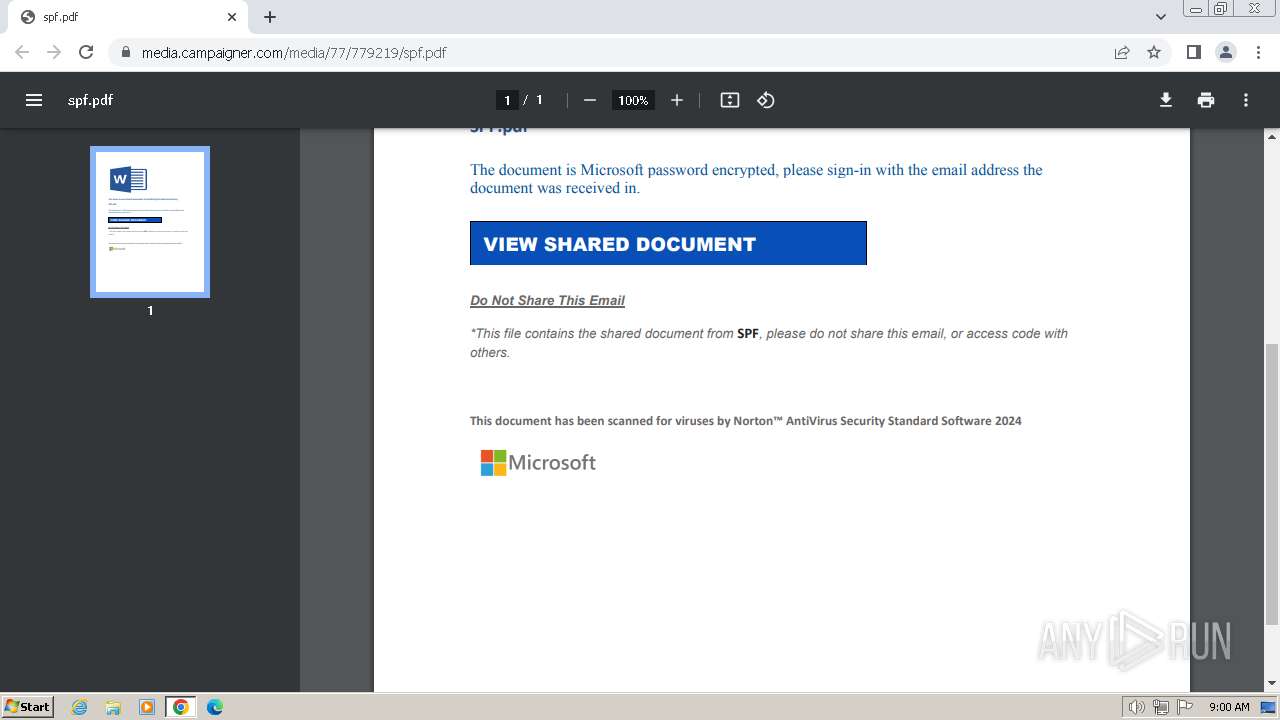This screenshot has width=1280, height=720.
Task: Go forward in Chrome
Action: 54,52
